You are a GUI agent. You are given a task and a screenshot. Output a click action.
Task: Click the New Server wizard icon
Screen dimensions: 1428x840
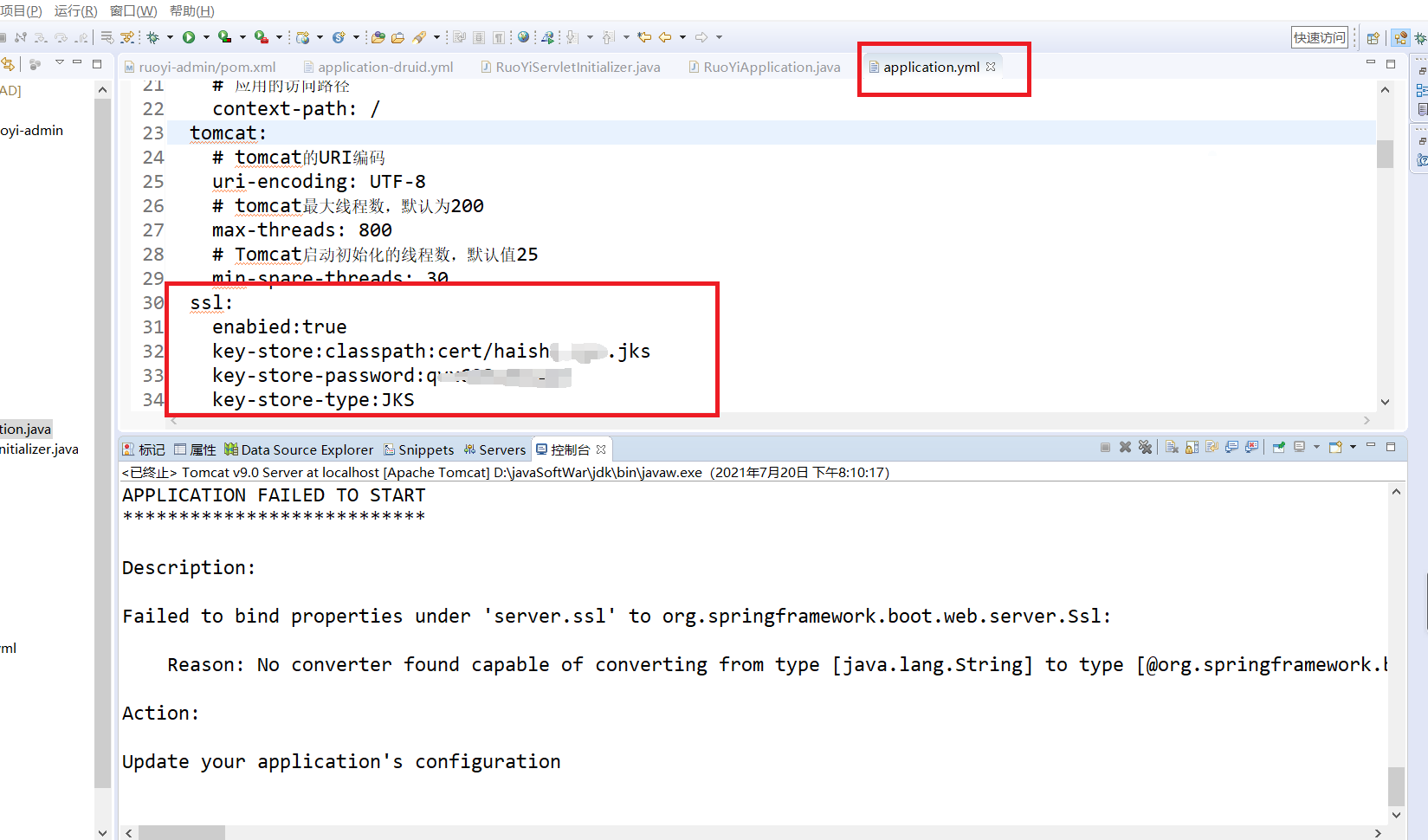[303, 37]
